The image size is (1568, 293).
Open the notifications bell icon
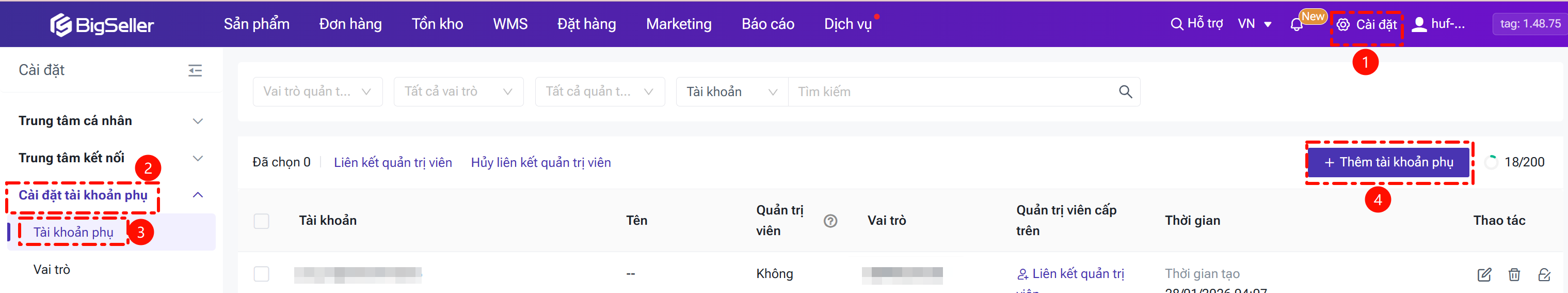tap(1296, 25)
